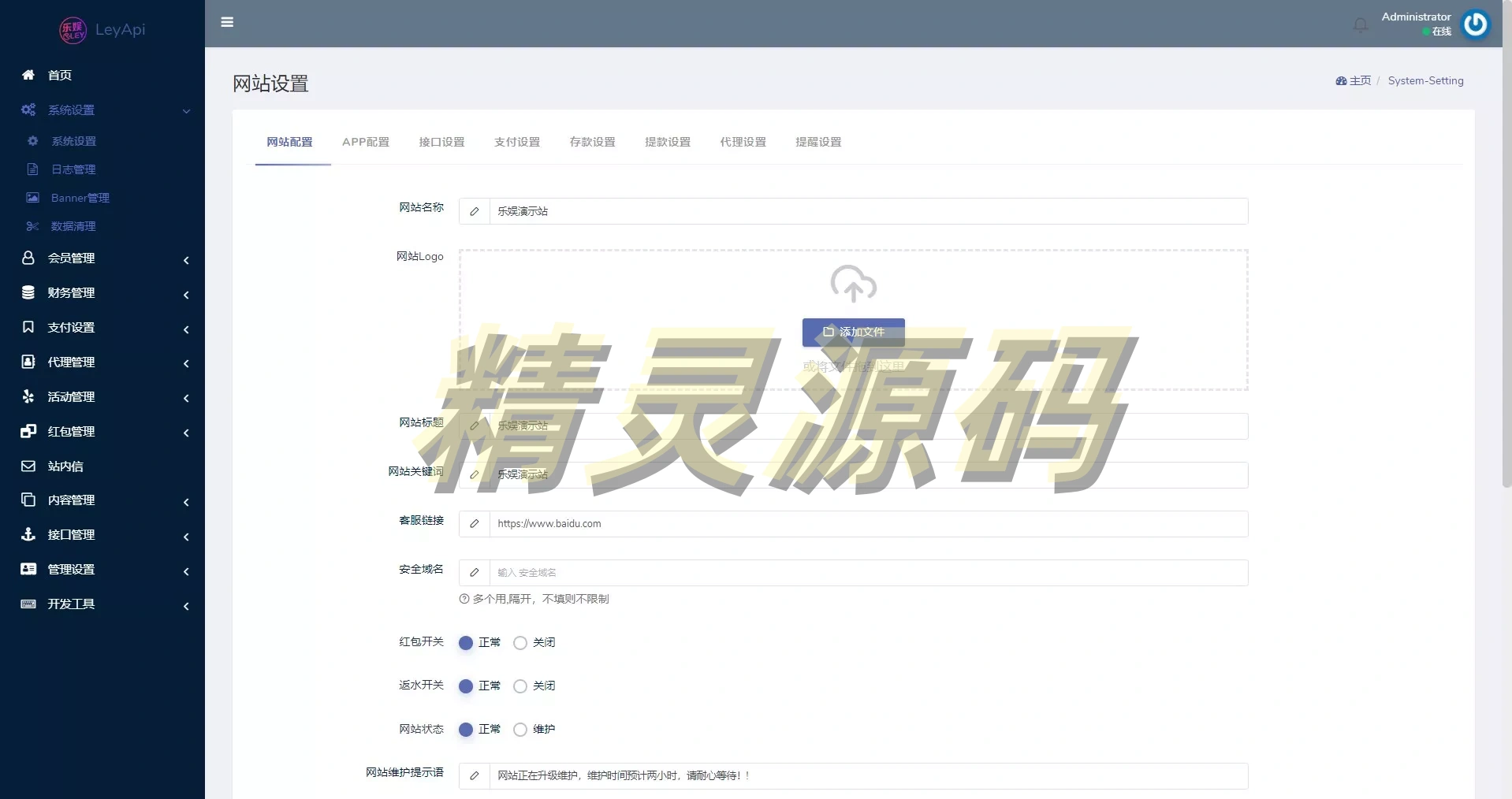Expand the 会员管理 sidebar chevron
1512x799 pixels.
(186, 260)
